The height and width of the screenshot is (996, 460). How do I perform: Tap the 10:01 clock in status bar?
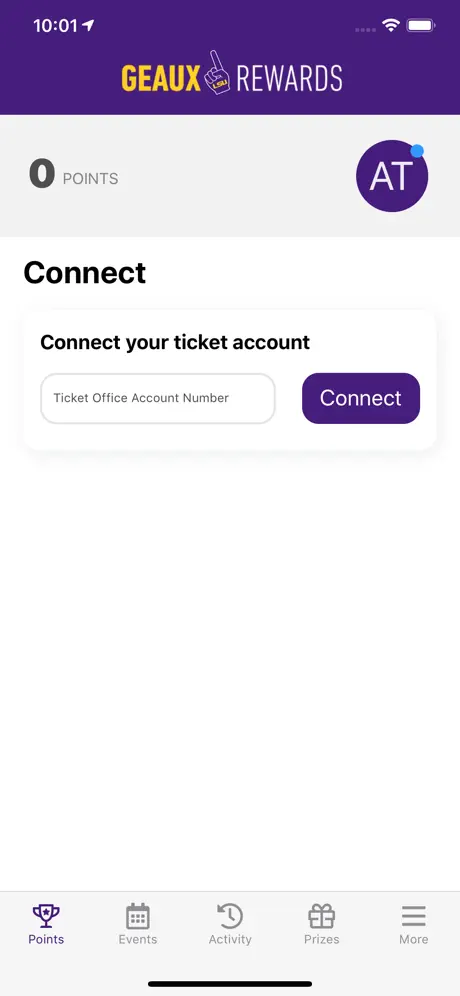pyautogui.click(x=55, y=25)
